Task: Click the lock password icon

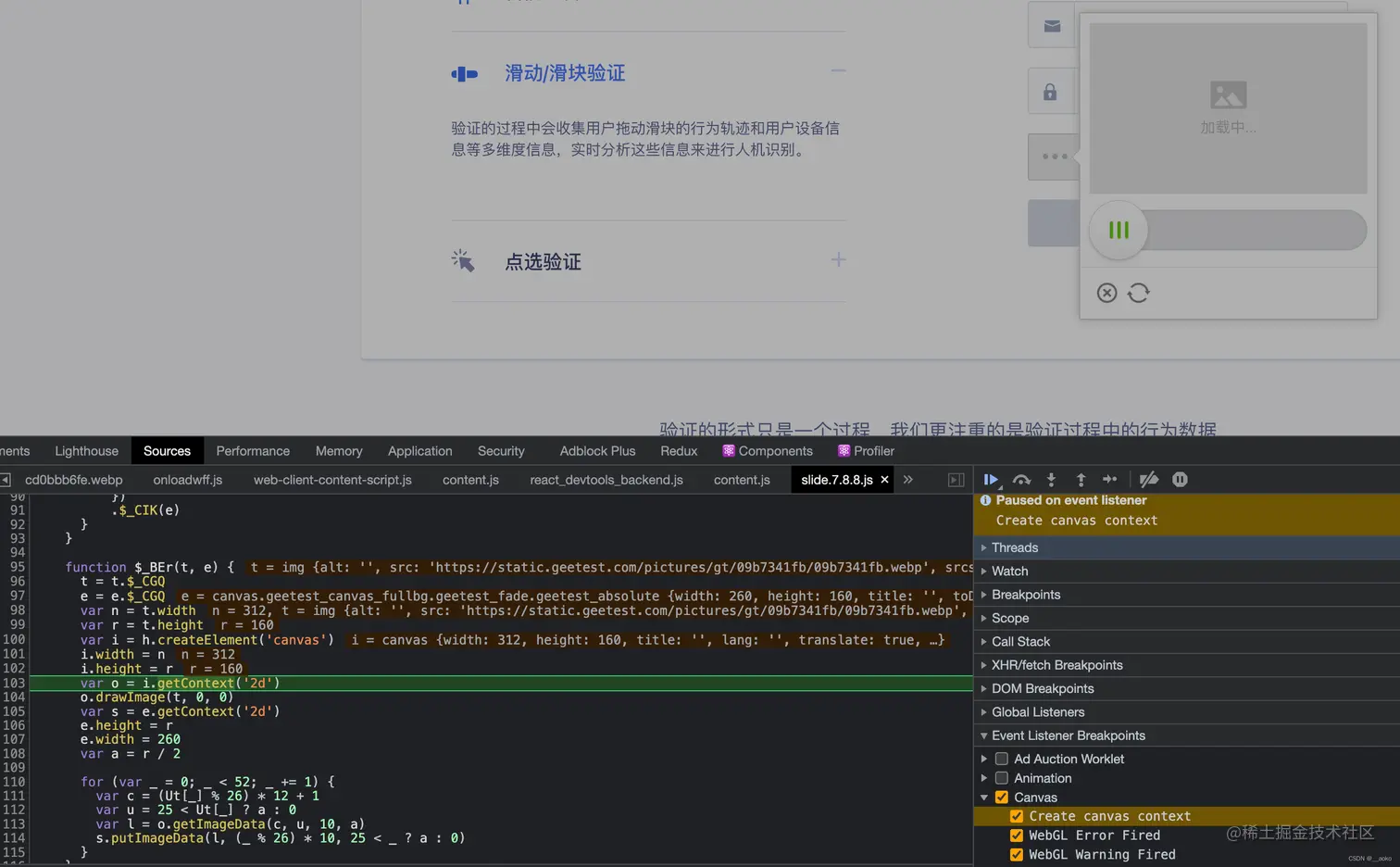Action: point(1050,92)
